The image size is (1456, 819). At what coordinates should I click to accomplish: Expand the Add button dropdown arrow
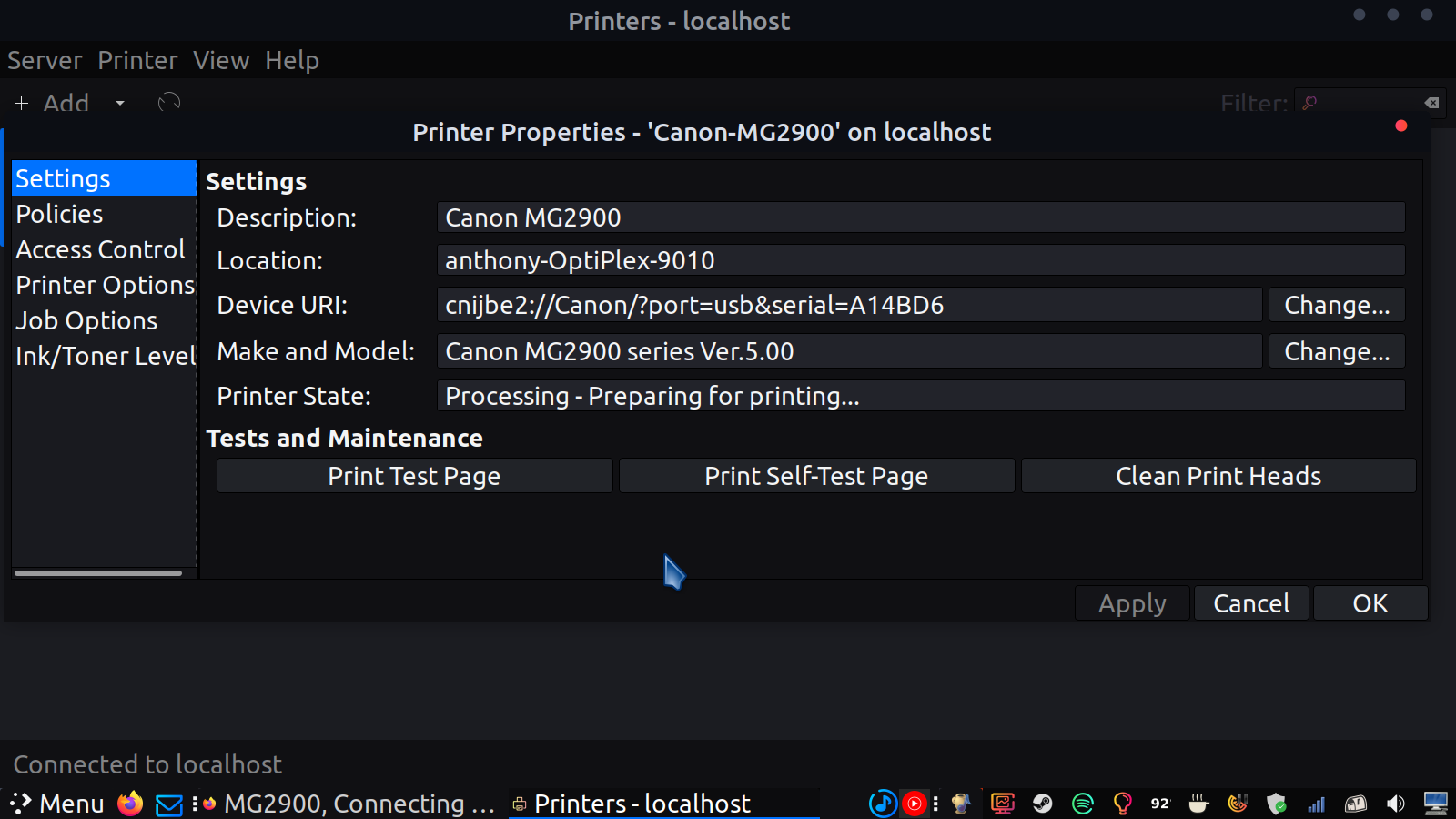pos(120,103)
